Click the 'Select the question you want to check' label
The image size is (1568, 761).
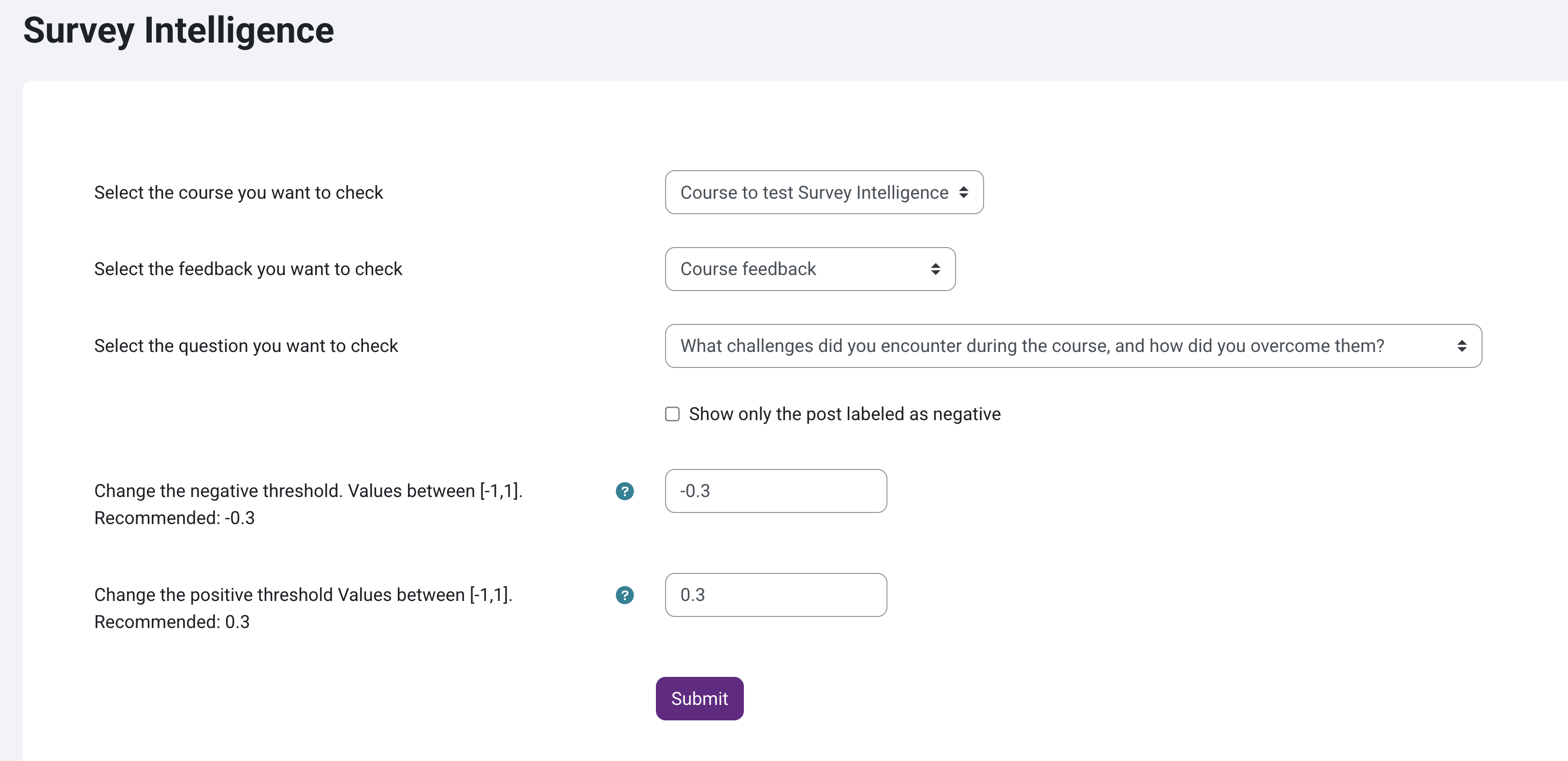pyautogui.click(x=246, y=346)
